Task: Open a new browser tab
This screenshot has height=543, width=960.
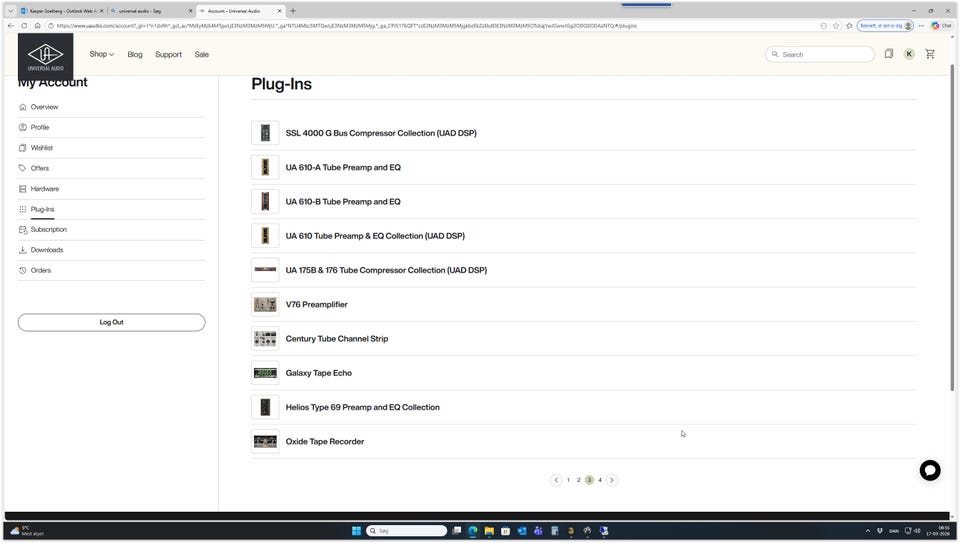Action: click(293, 10)
